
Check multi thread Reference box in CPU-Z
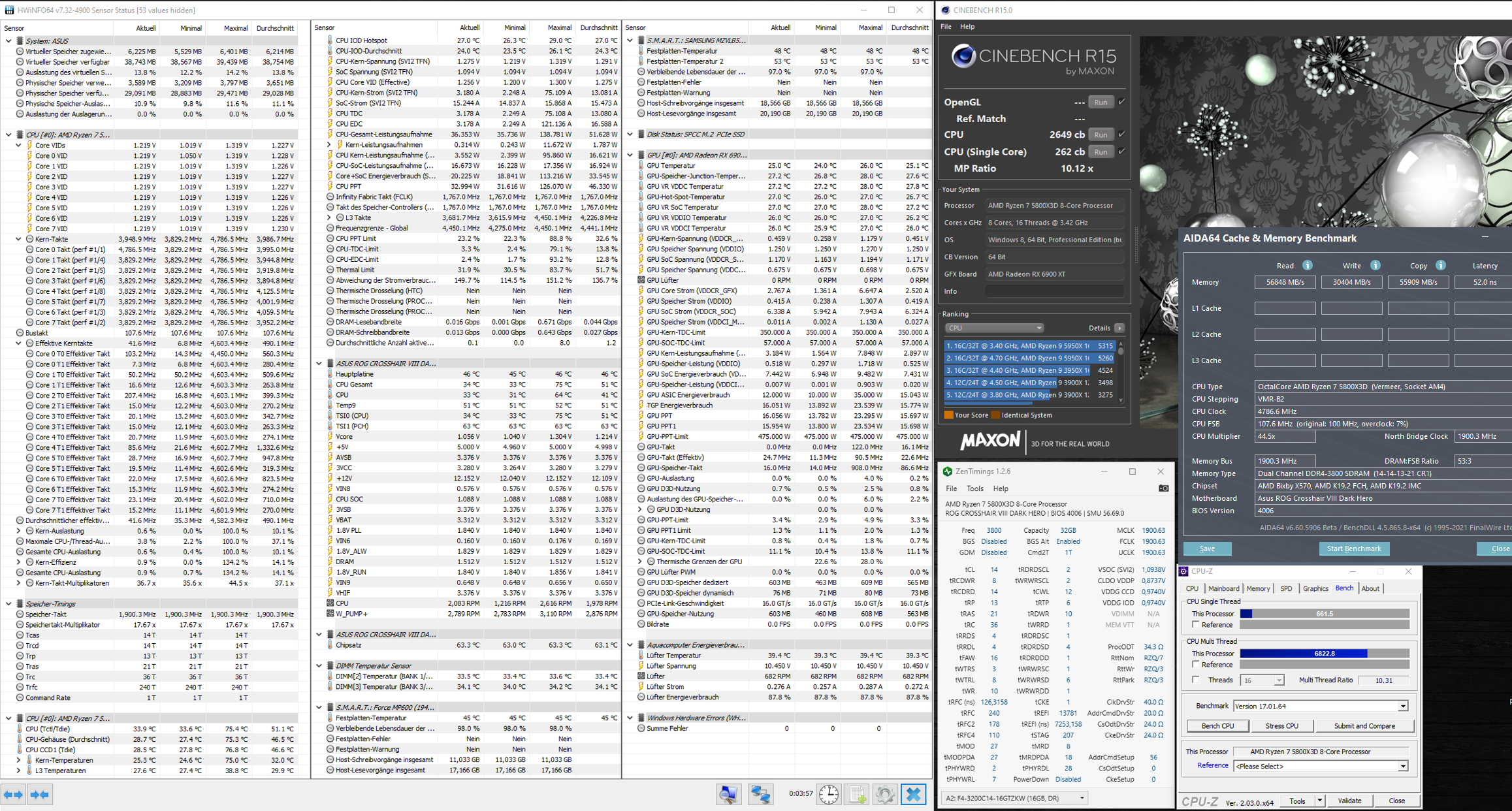pyautogui.click(x=1196, y=665)
